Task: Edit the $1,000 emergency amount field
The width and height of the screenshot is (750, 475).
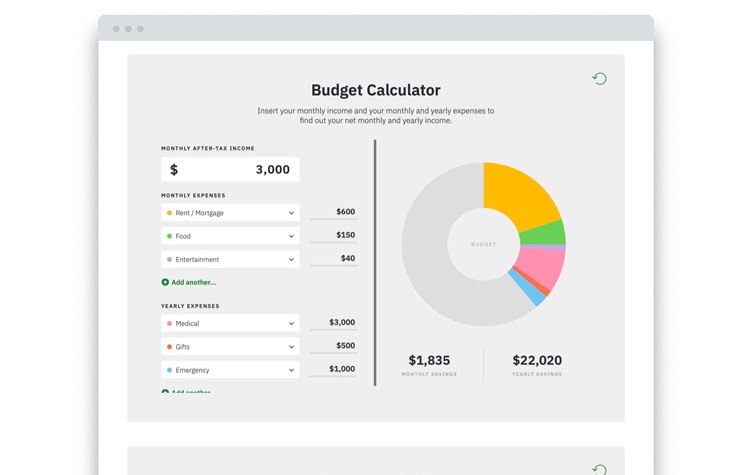Action: (x=333, y=369)
